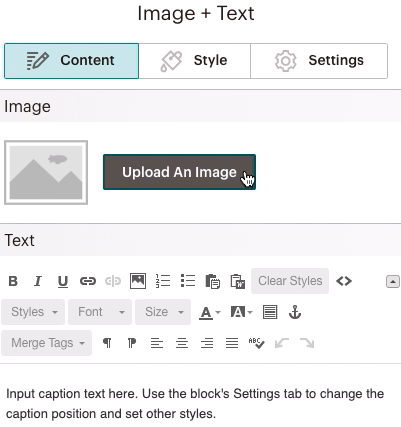Viewport: 401px width, 427px height.
Task: Click the redo arrow
Action: coord(307,343)
